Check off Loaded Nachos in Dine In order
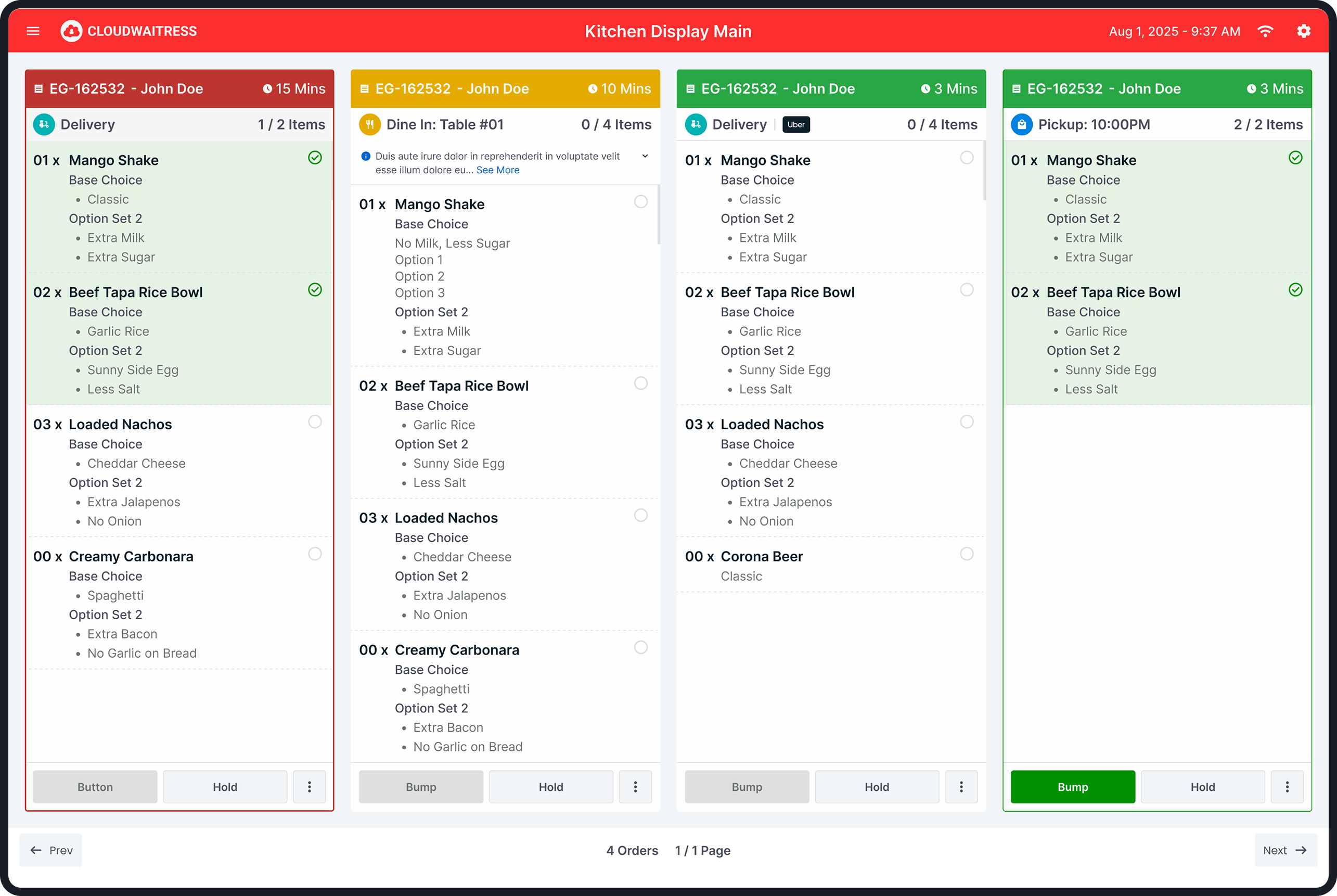The height and width of the screenshot is (896, 1337). tap(640, 516)
